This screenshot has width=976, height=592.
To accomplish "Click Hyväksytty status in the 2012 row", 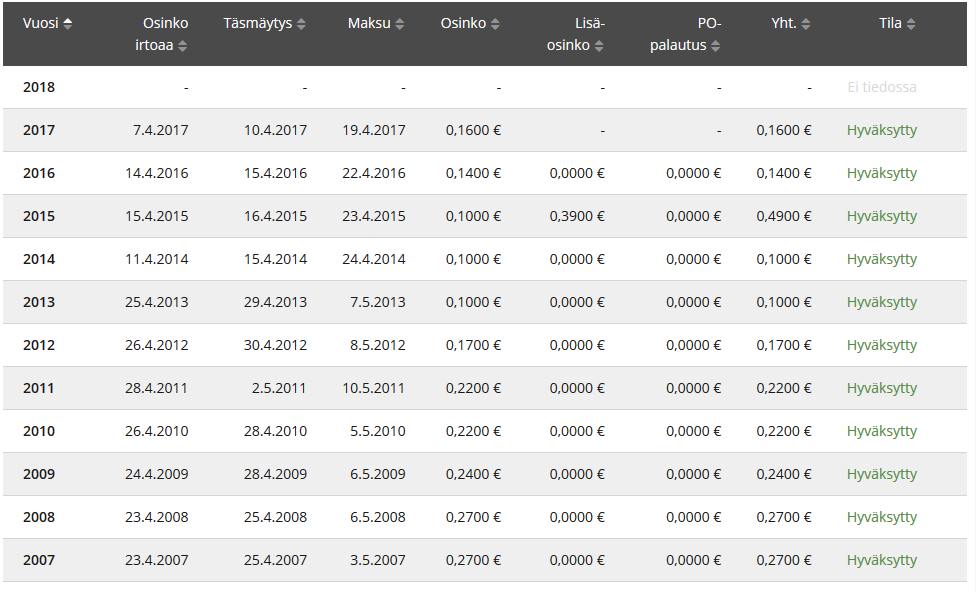I will [x=881, y=345].
